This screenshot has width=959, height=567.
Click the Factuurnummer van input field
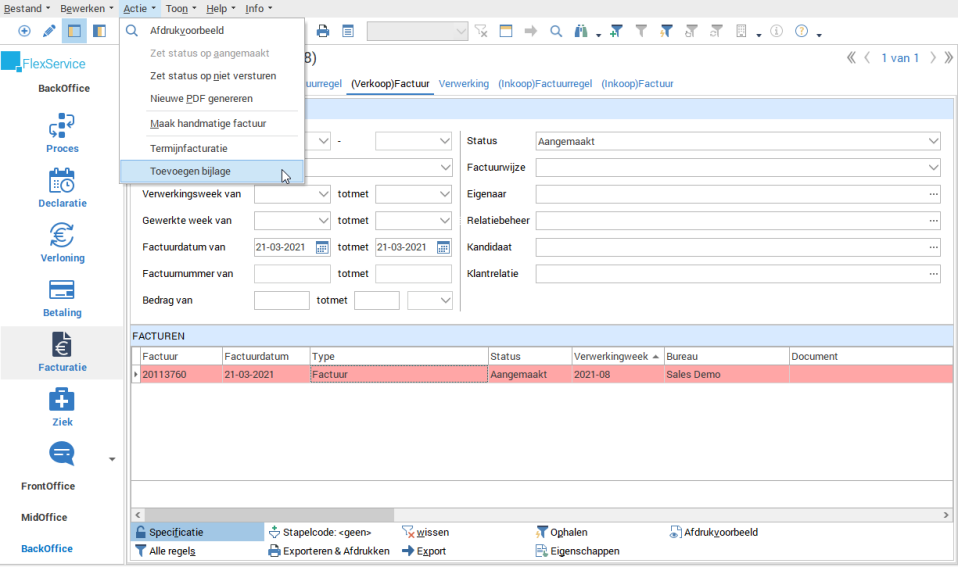pyautogui.click(x=291, y=274)
